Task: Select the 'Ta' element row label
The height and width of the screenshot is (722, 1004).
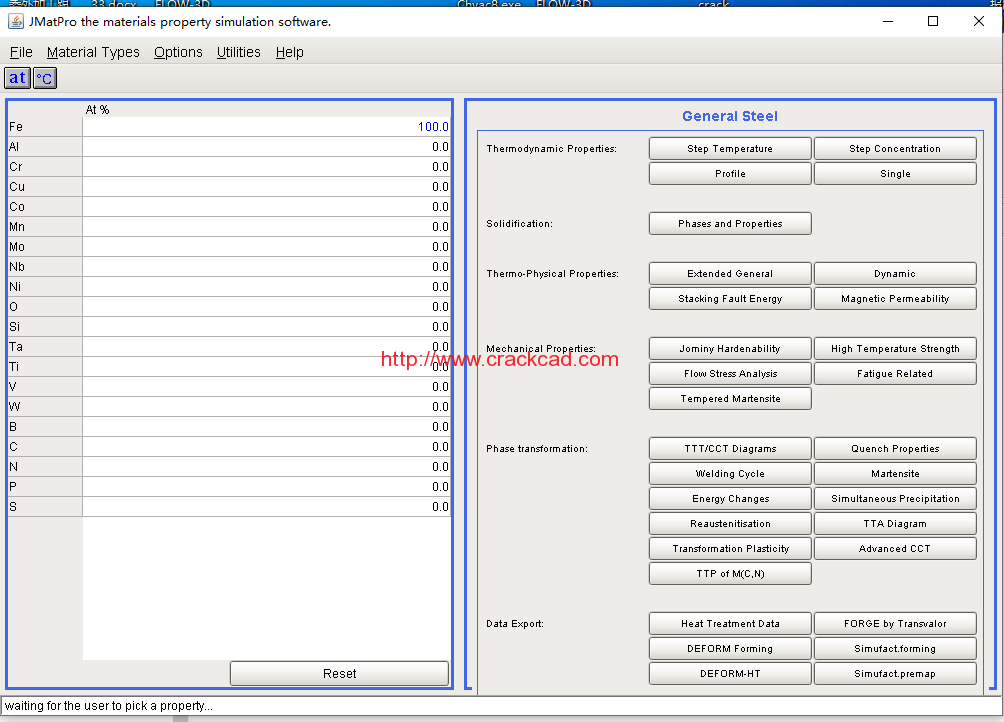Action: 45,346
